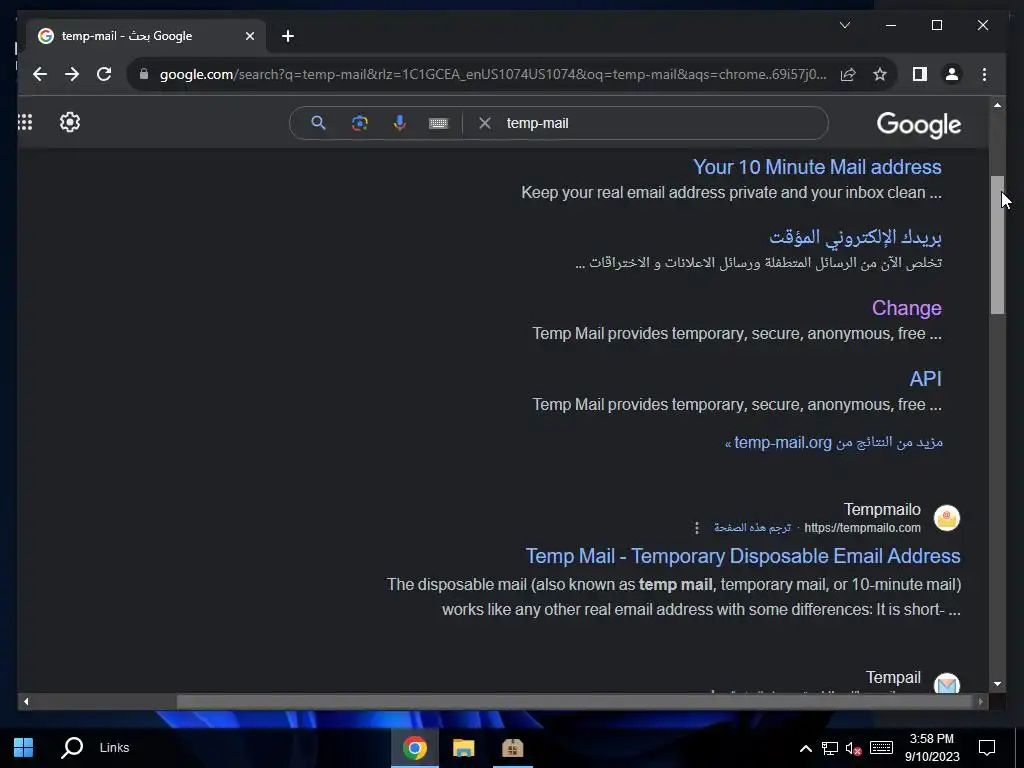This screenshot has width=1024, height=768.
Task: Translate the Tempmailo page link
Action: click(x=752, y=528)
